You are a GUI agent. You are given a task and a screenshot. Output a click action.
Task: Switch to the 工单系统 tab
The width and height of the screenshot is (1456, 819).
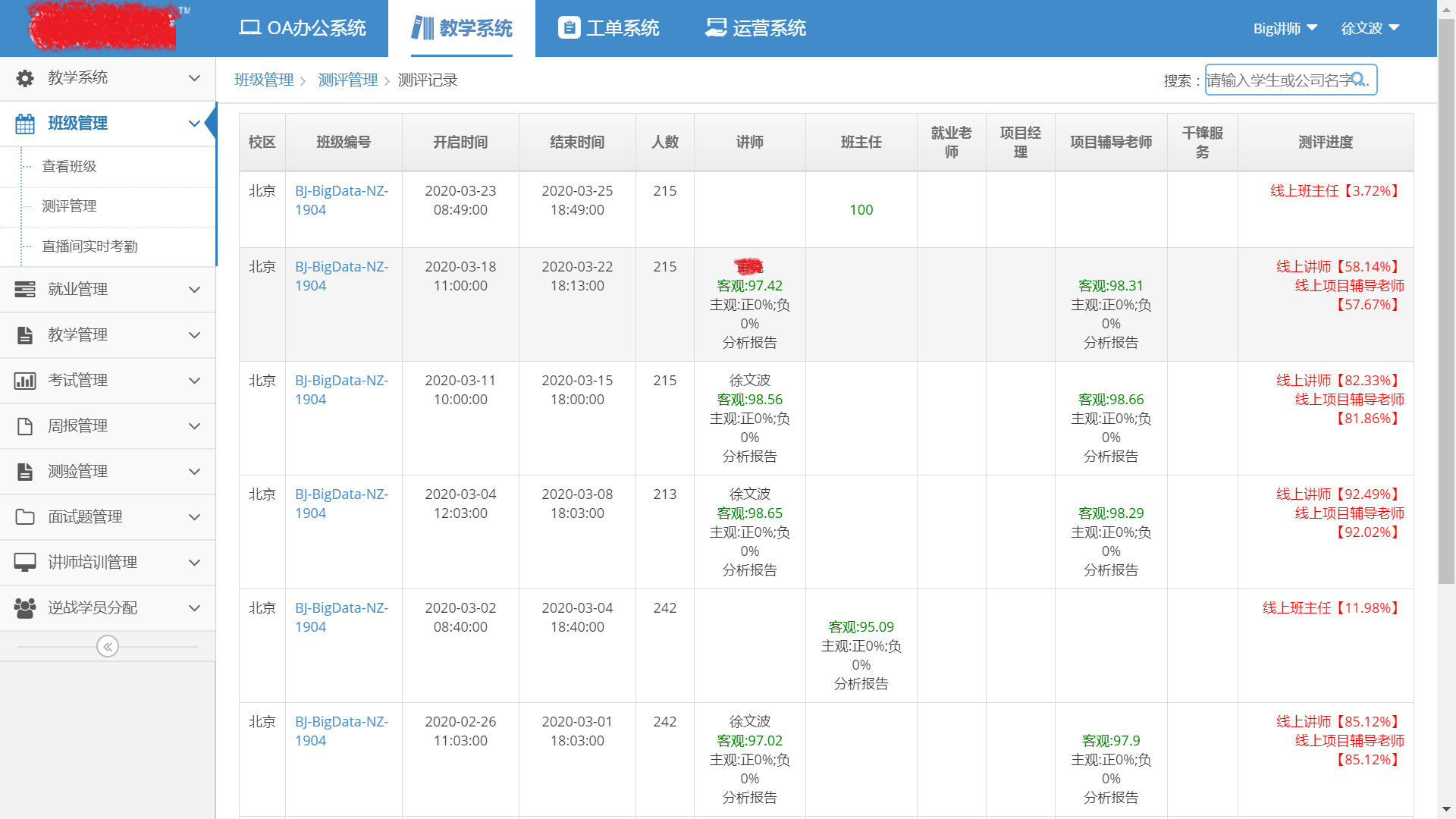point(609,28)
